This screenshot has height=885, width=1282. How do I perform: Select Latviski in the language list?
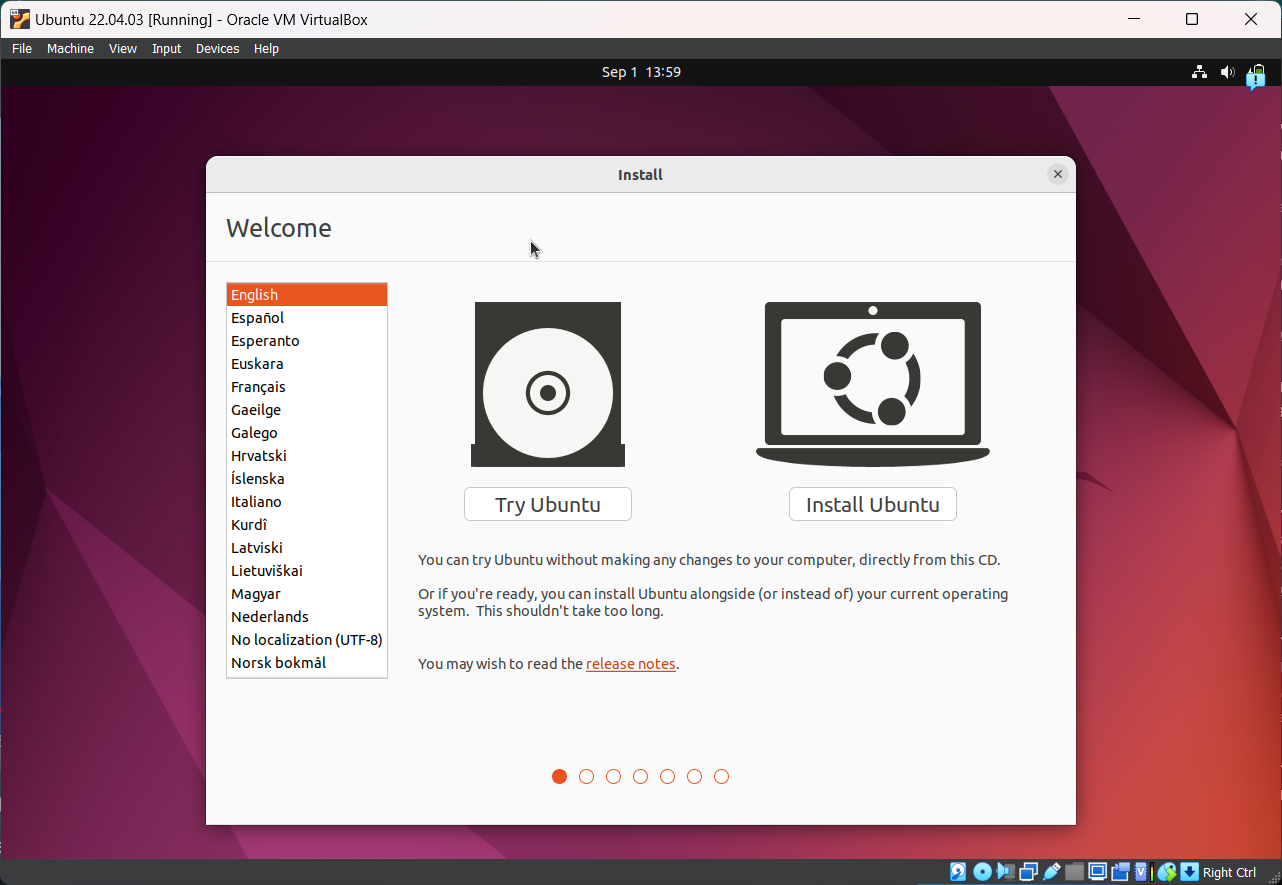307,548
